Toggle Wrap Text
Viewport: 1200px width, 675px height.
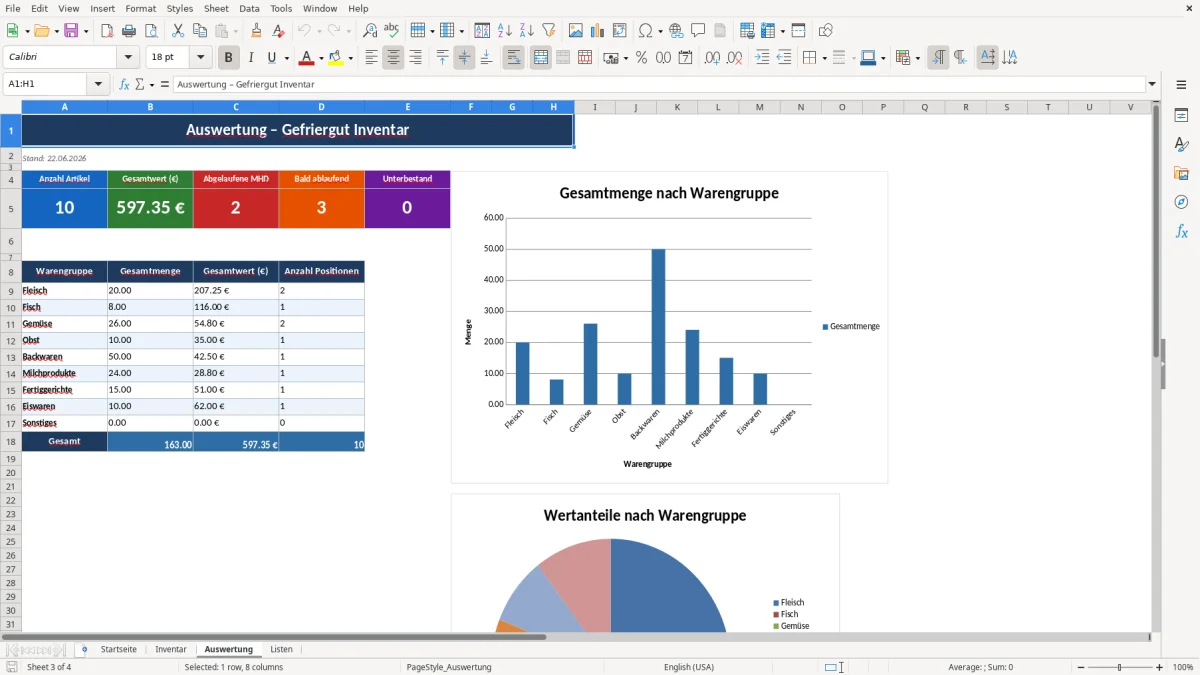(x=513, y=58)
